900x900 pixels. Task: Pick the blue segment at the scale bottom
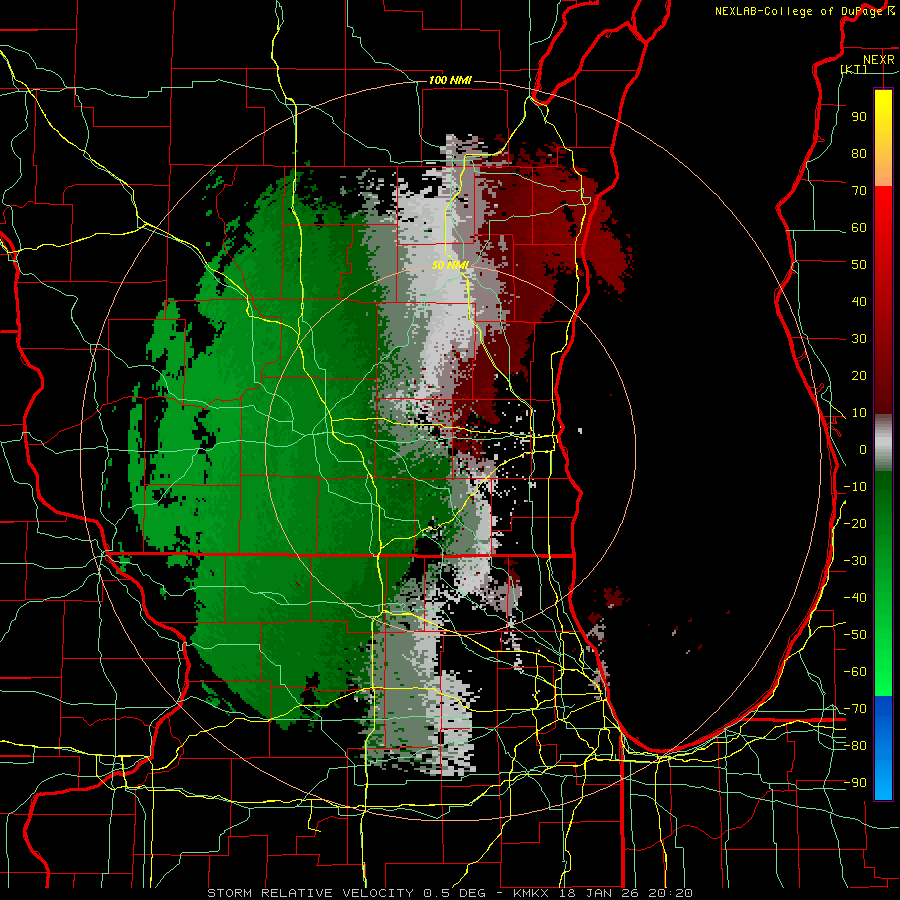[883, 748]
